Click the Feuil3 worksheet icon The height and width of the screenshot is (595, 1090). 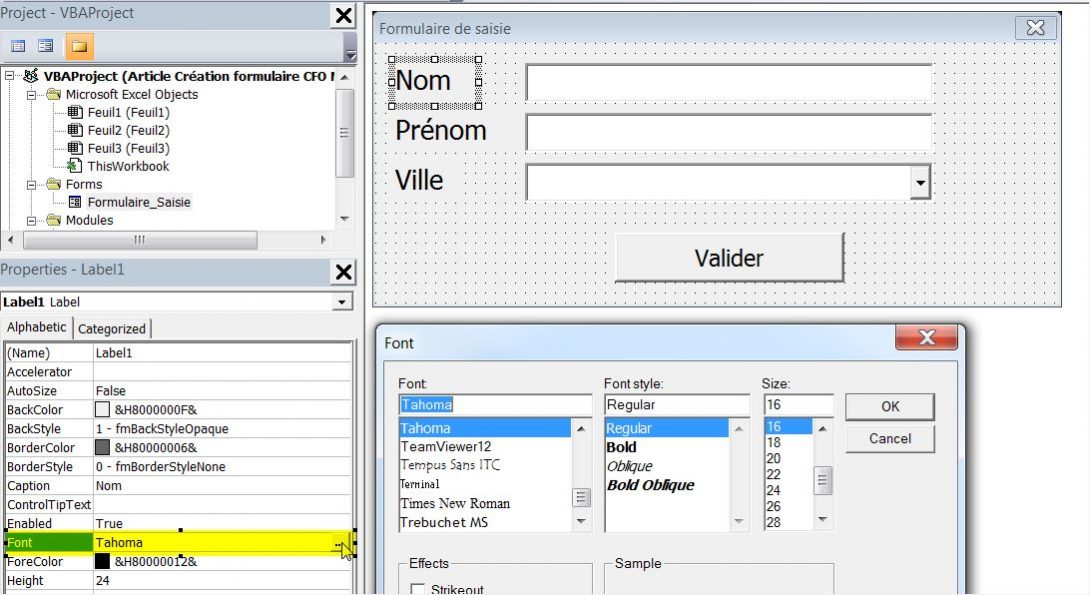(76, 145)
